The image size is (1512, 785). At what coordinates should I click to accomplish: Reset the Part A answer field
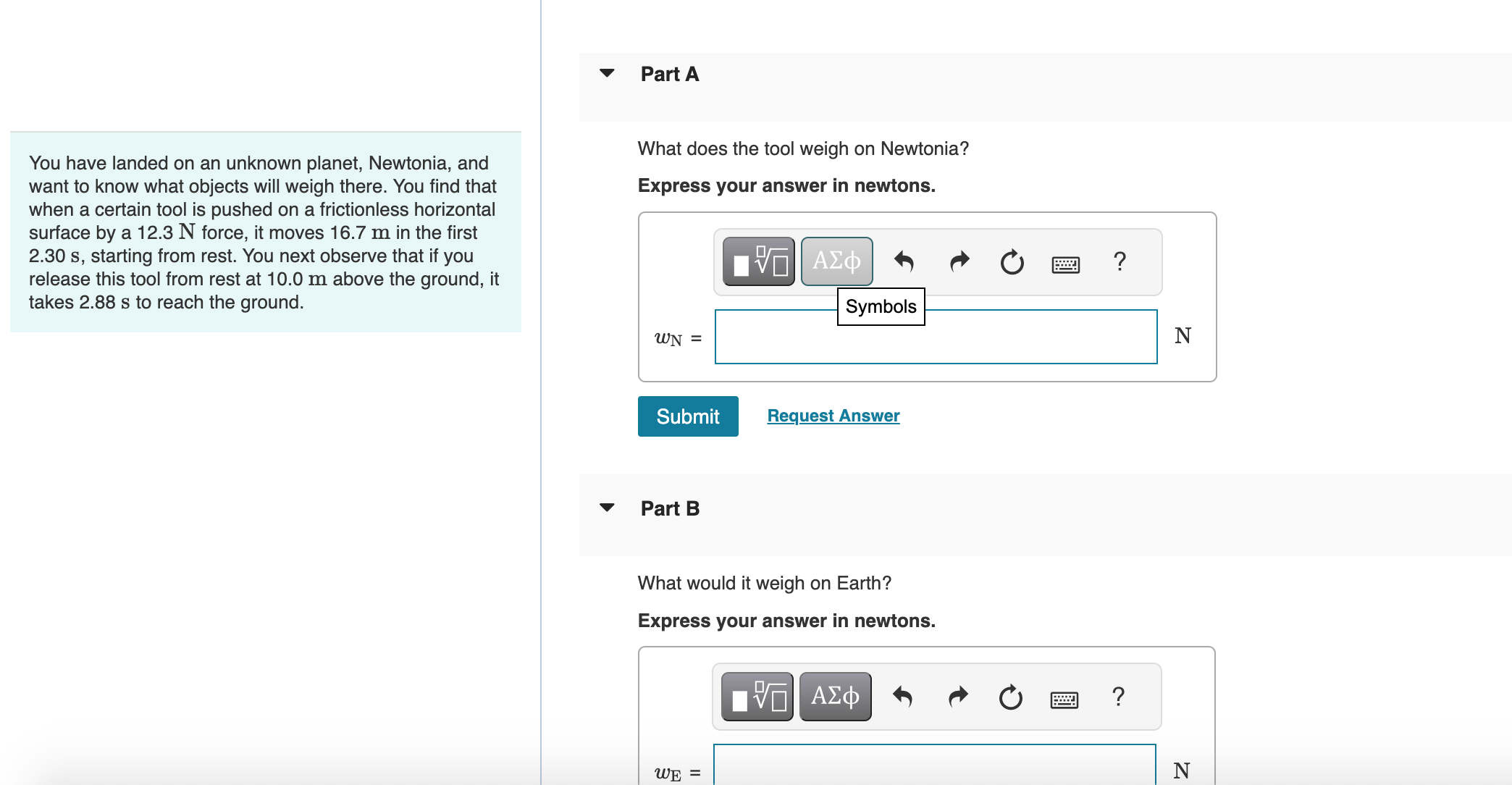[1012, 261]
